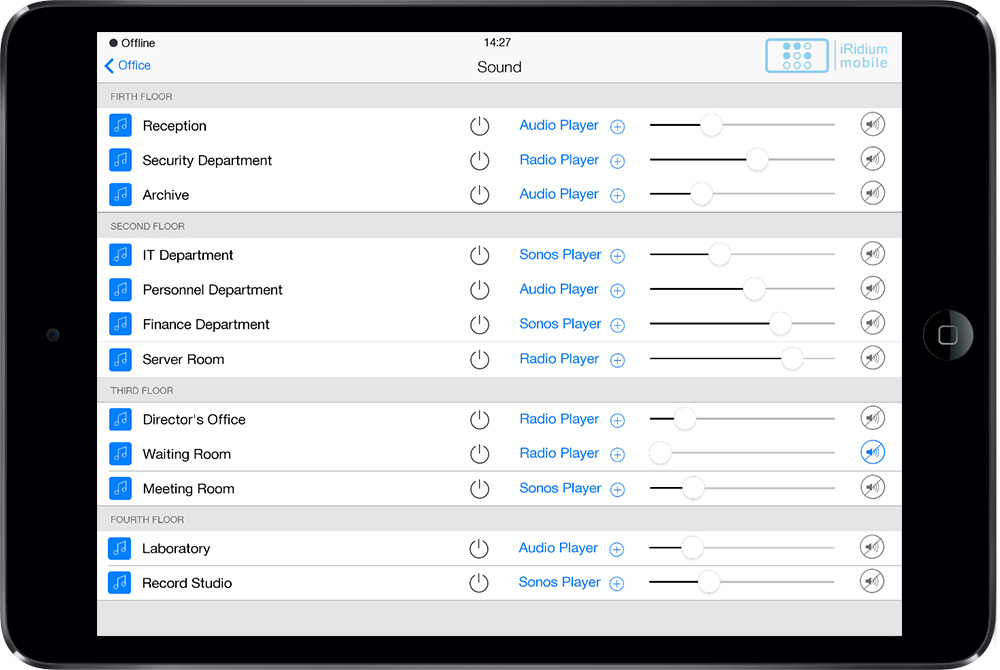The height and width of the screenshot is (670, 1000).
Task: Mute the Security Department speaker
Action: tap(873, 159)
